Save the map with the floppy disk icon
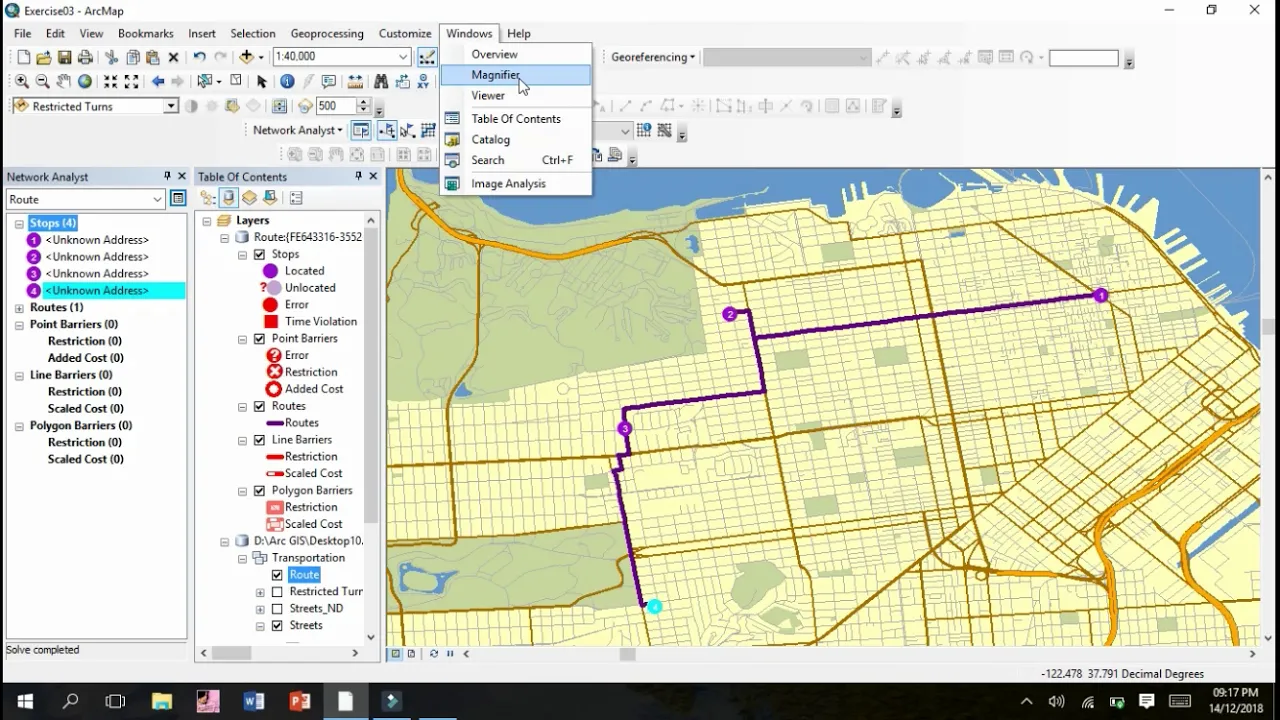The height and width of the screenshot is (720, 1280). 64,58
